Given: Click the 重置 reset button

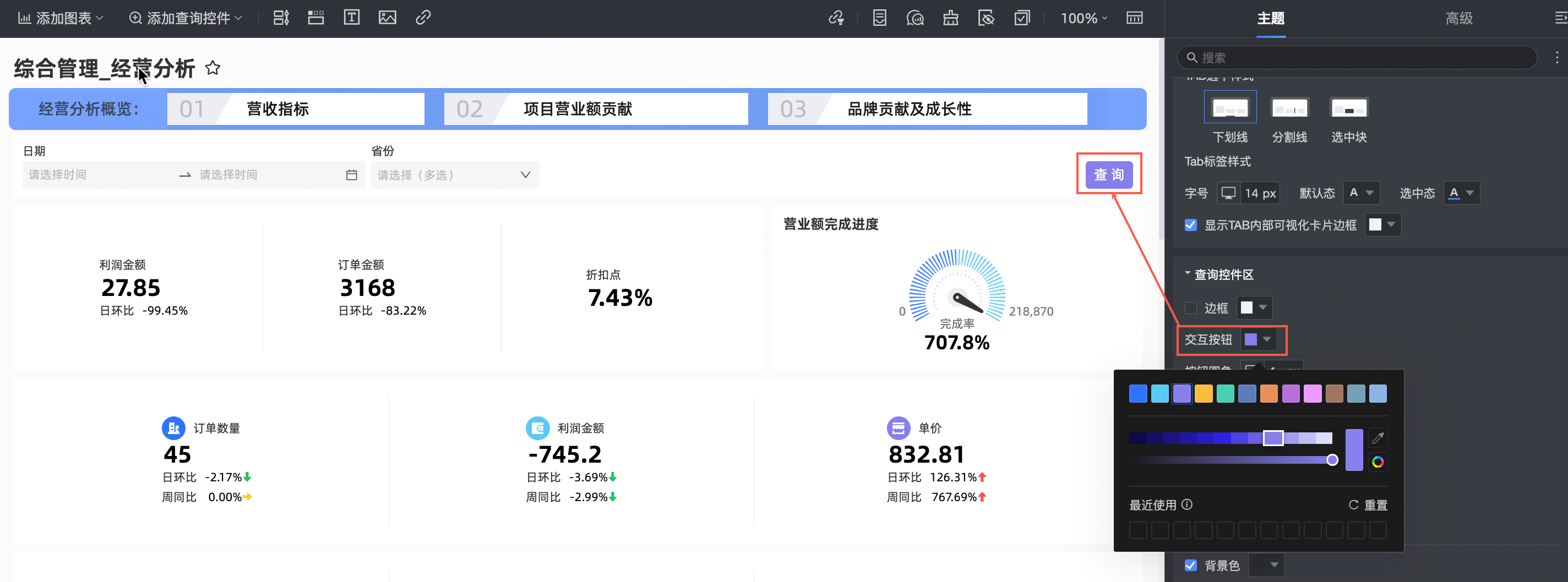Looking at the screenshot, I should 1368,505.
